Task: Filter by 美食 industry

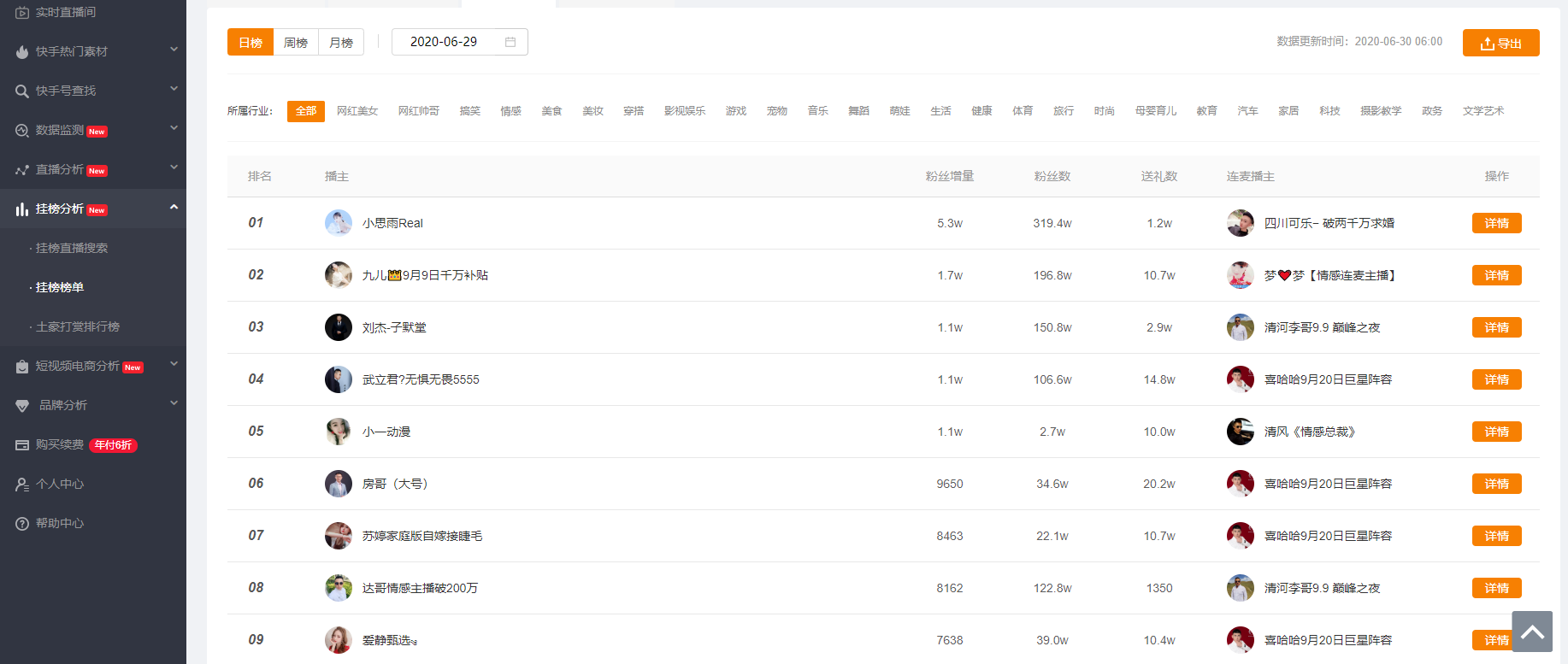Action: tap(552, 111)
